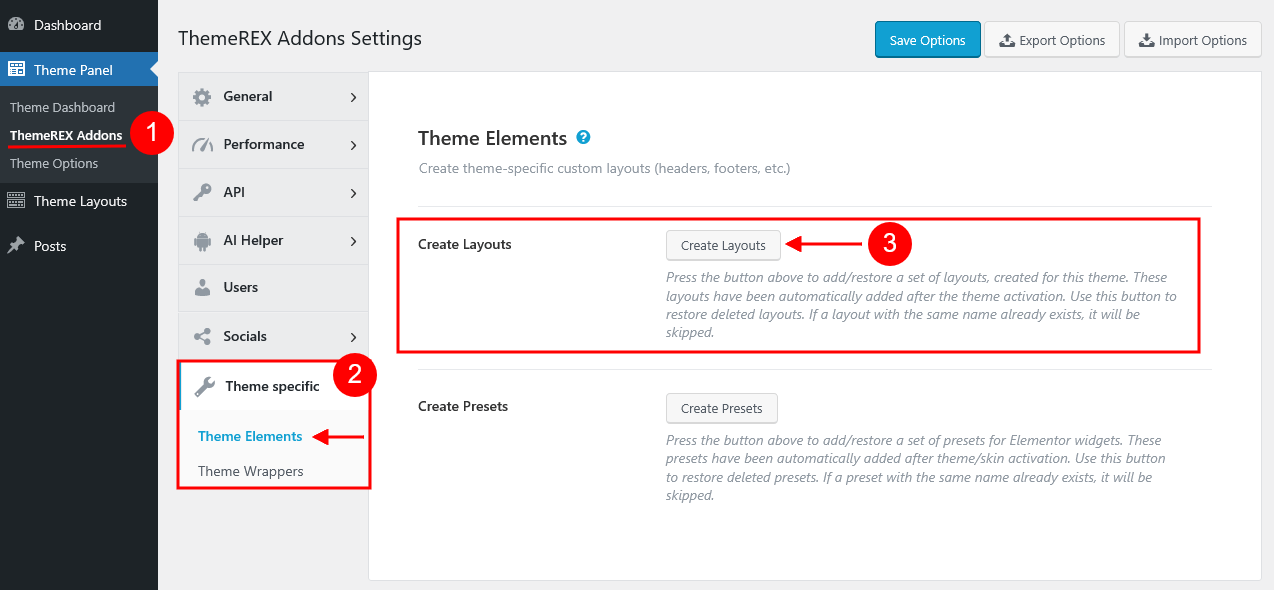The height and width of the screenshot is (590, 1274).
Task: Click the Export Options button
Action: point(1050,41)
